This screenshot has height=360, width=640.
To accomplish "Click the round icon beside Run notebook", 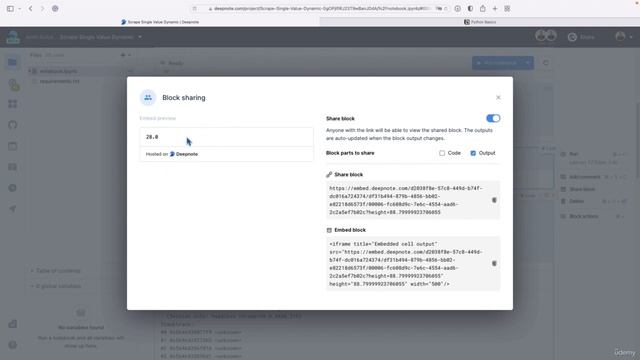I will point(546,63).
